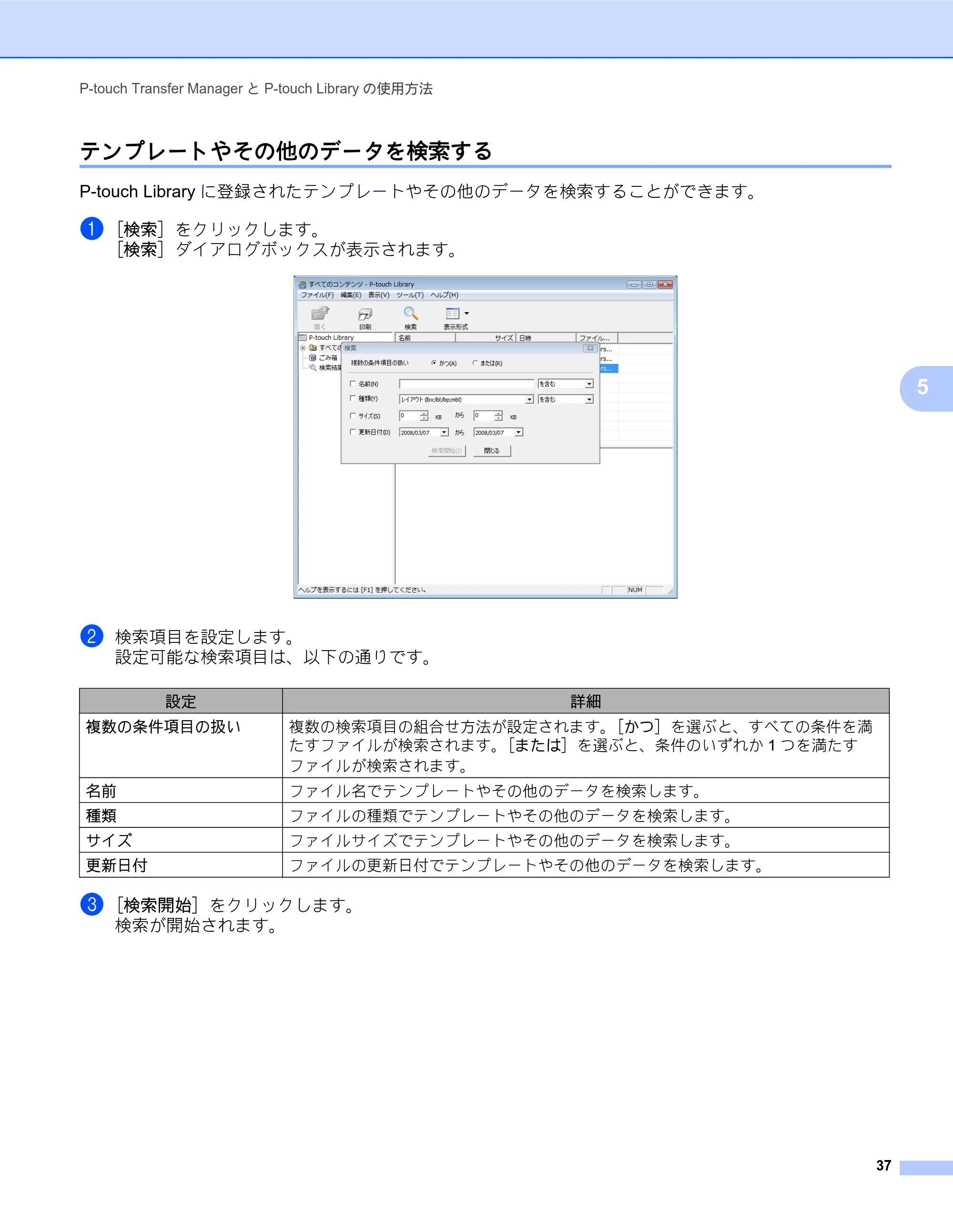The height and width of the screenshot is (1232, 953).
Task: Click the page heading テンプレートやその他のデータを検索する
Action: [x=286, y=151]
